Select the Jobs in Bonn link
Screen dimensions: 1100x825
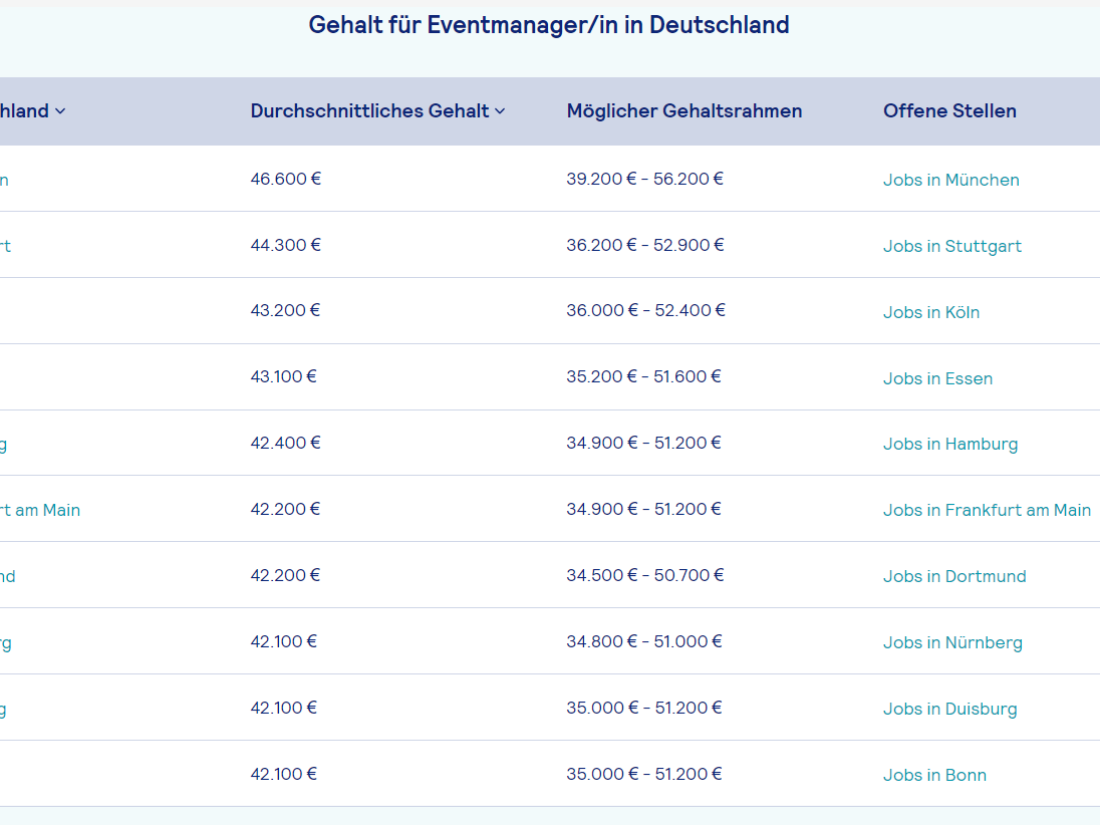coord(934,775)
